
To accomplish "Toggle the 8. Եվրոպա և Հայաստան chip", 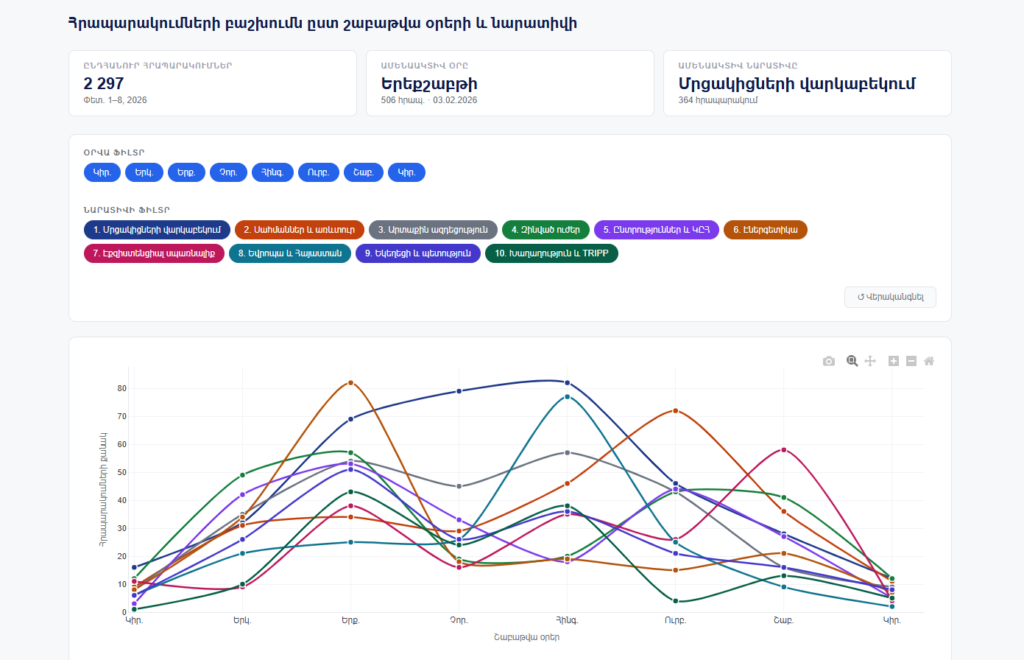I will (289, 254).
